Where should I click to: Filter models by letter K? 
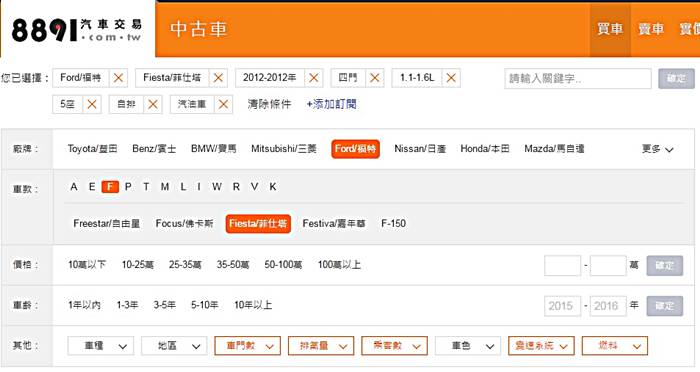point(273,187)
